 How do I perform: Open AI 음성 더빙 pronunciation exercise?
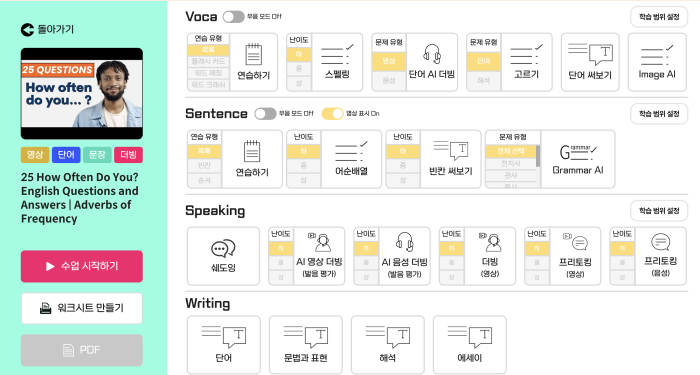[404, 256]
